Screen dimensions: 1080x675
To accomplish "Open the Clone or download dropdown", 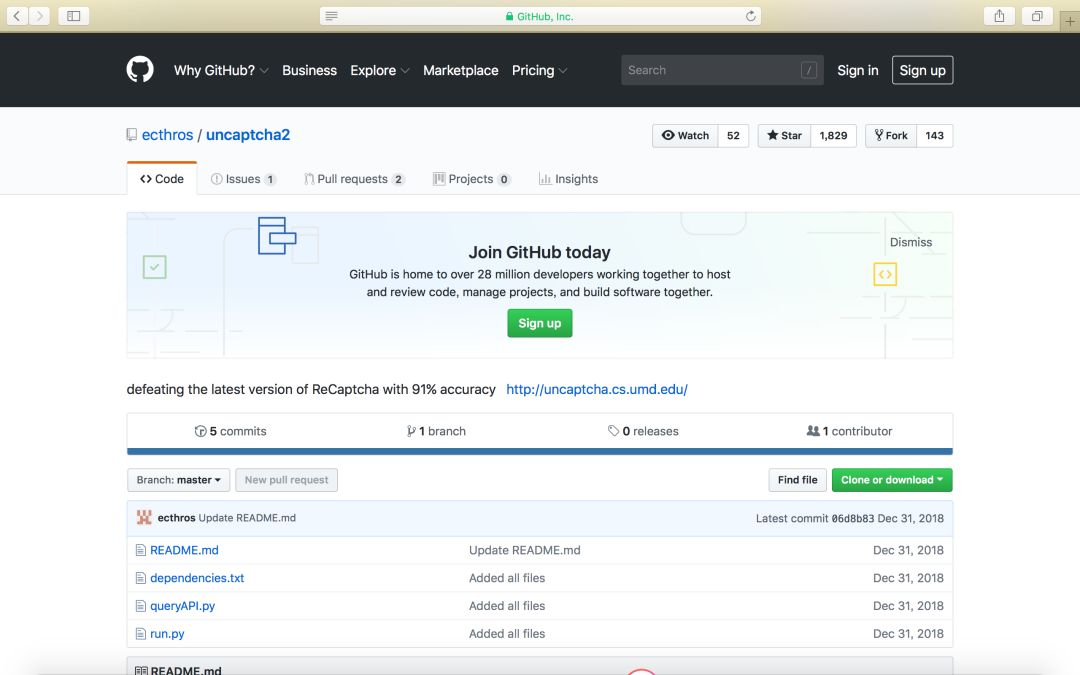I will pyautogui.click(x=892, y=479).
